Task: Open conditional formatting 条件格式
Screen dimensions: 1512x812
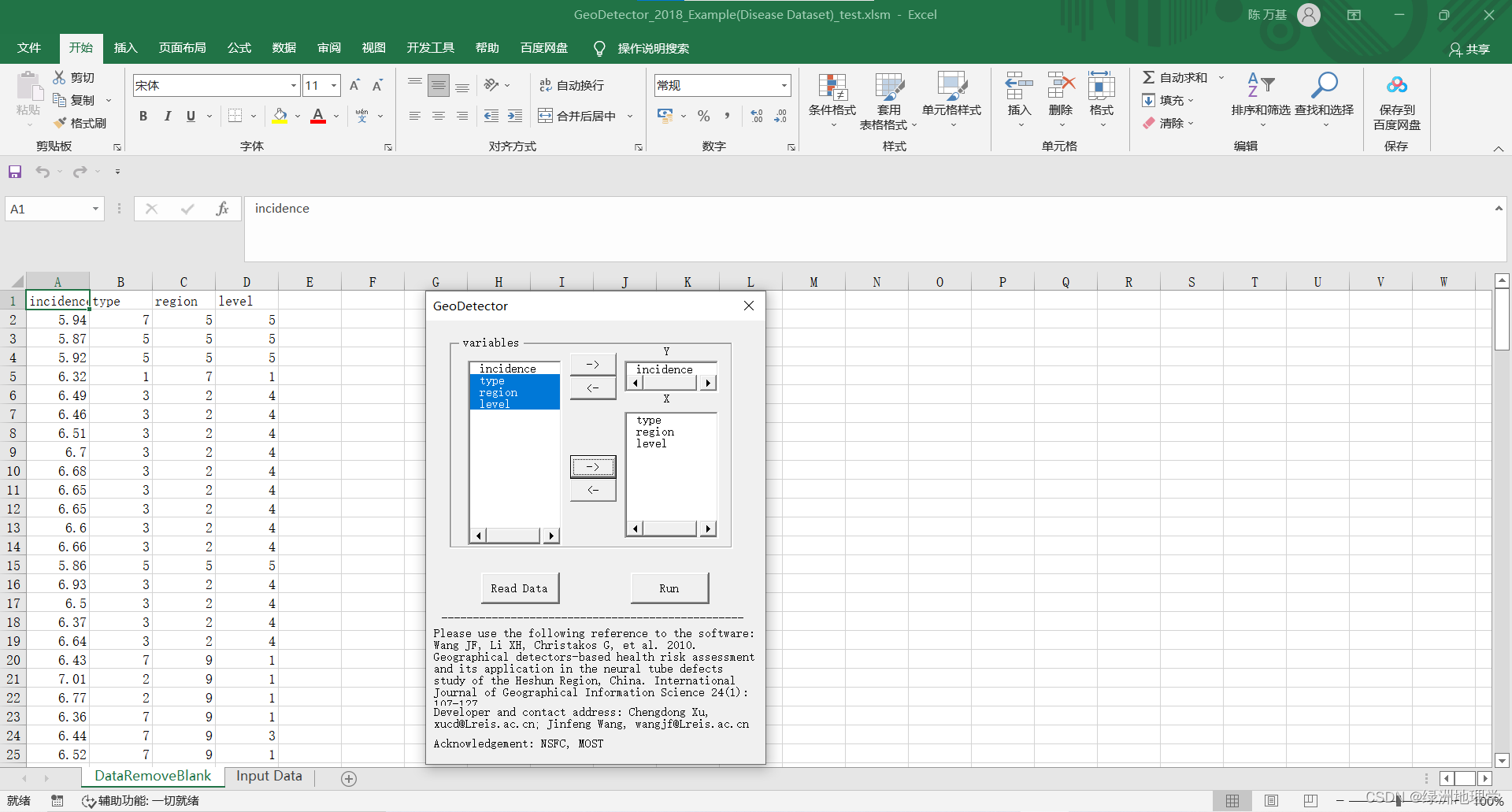Action: [x=832, y=101]
